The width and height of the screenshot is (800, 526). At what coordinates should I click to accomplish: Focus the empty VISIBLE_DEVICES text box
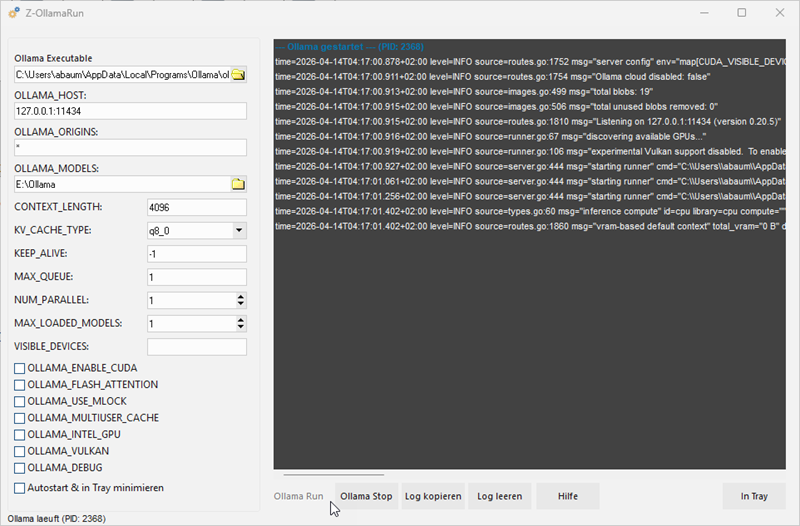[196, 347]
